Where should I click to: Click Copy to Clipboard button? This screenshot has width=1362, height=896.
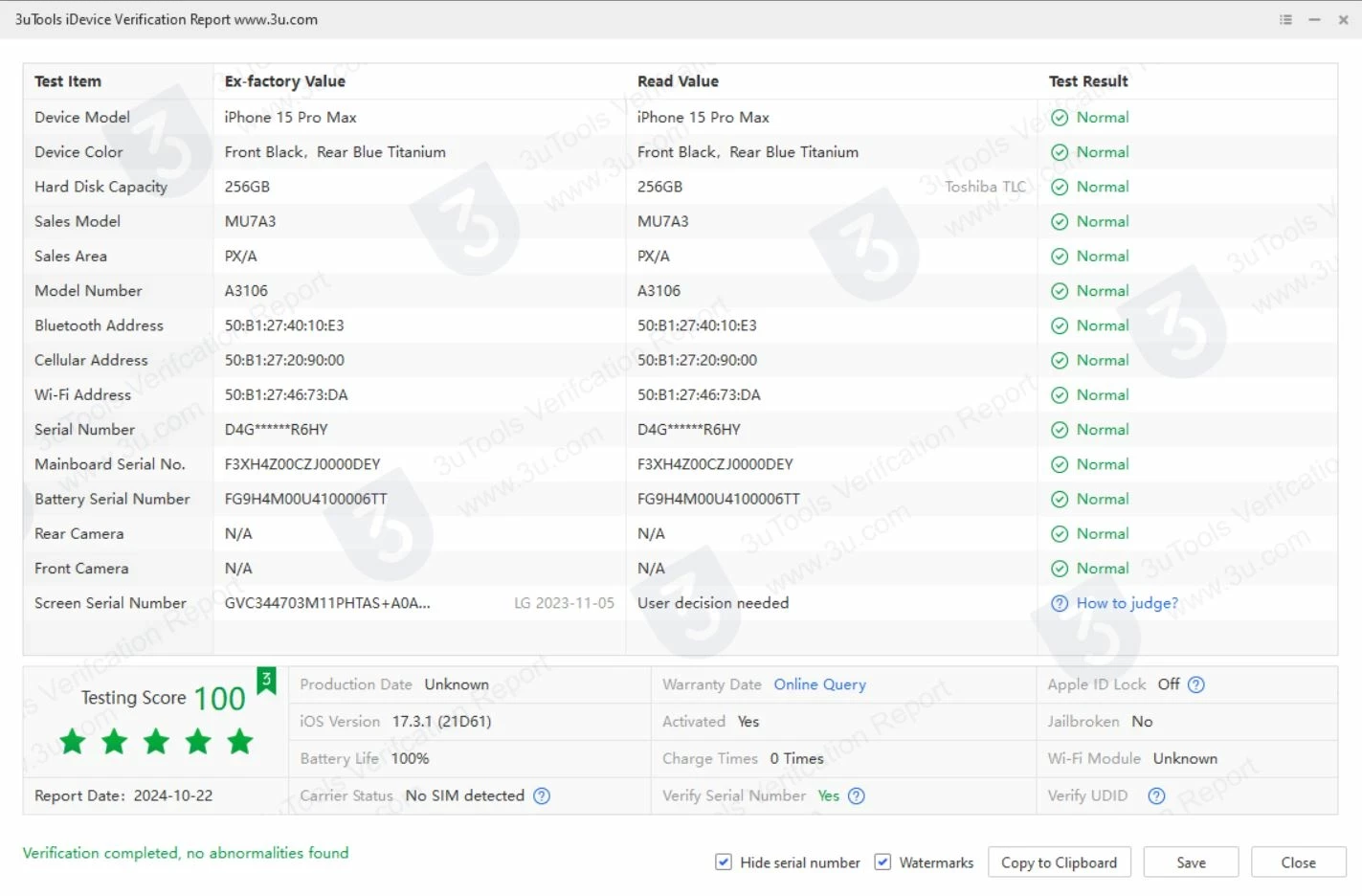tap(1059, 862)
